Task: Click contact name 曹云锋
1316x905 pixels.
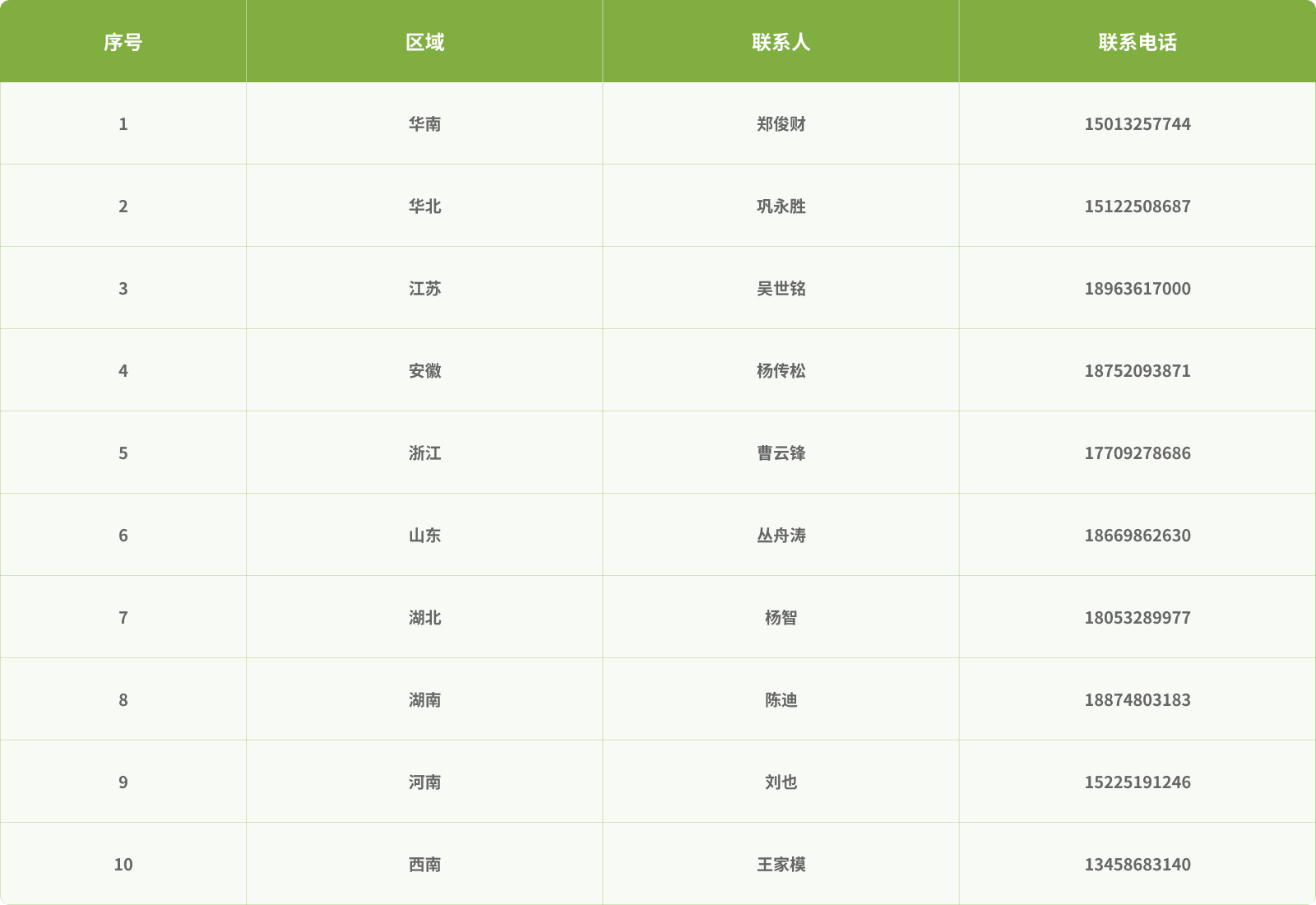Action: coord(781,453)
